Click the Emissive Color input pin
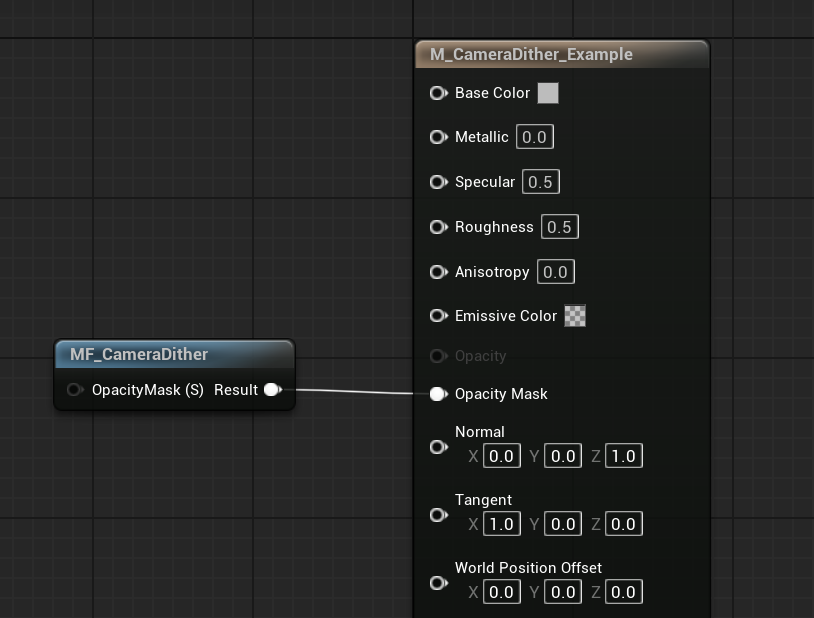Viewport: 814px width, 618px height. tap(437, 316)
